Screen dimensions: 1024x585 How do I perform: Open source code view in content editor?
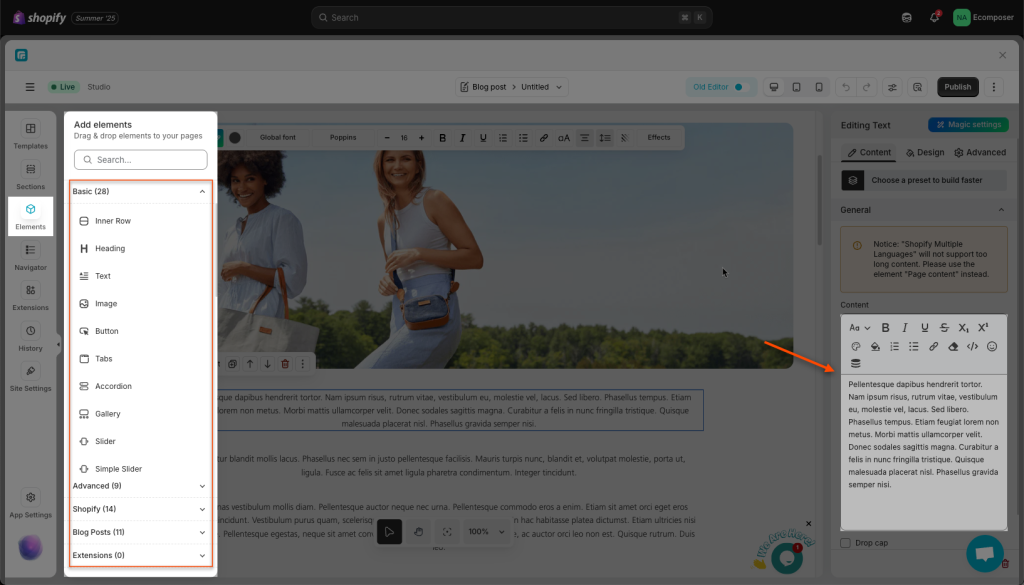(x=972, y=347)
